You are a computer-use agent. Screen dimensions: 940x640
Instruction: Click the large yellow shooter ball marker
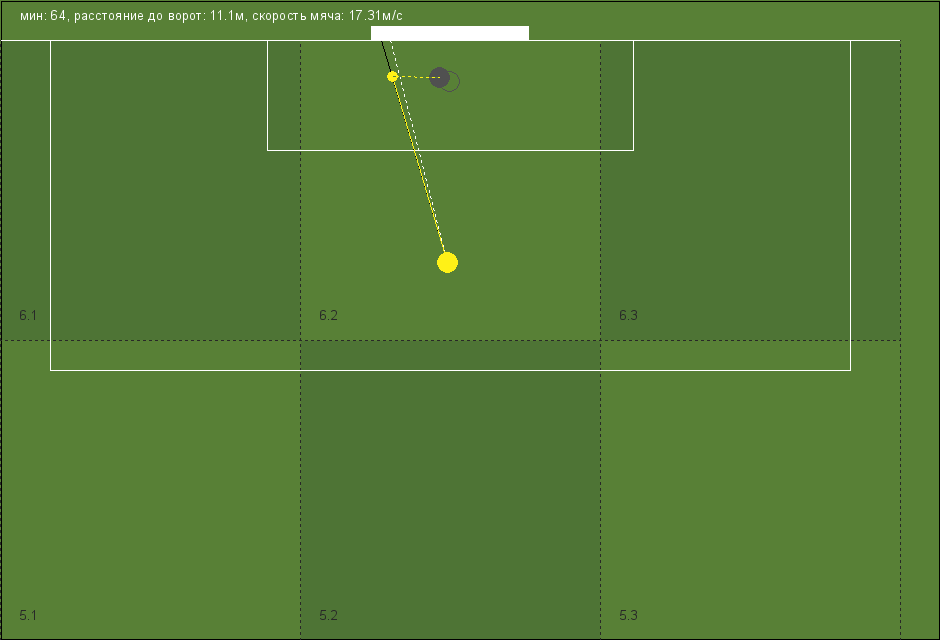(x=447, y=262)
